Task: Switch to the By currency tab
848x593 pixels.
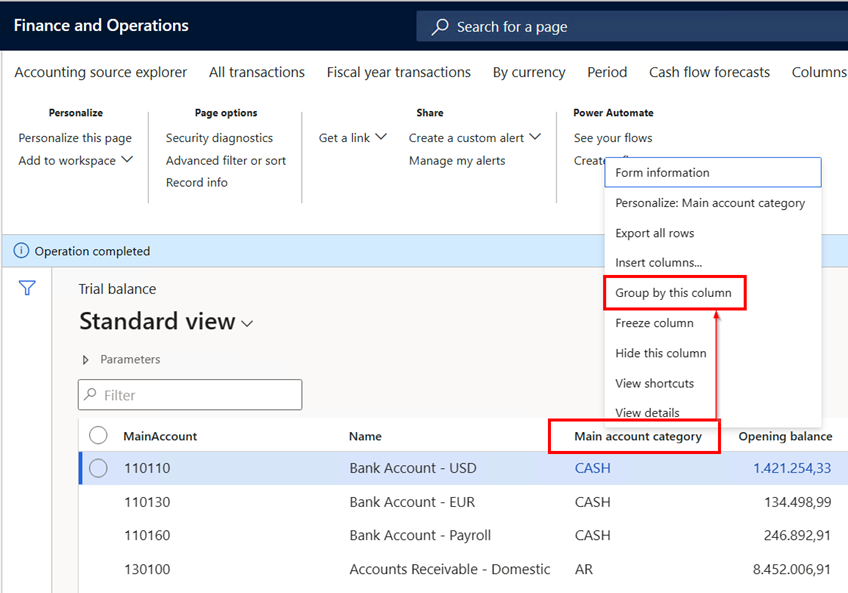Action: pos(529,72)
